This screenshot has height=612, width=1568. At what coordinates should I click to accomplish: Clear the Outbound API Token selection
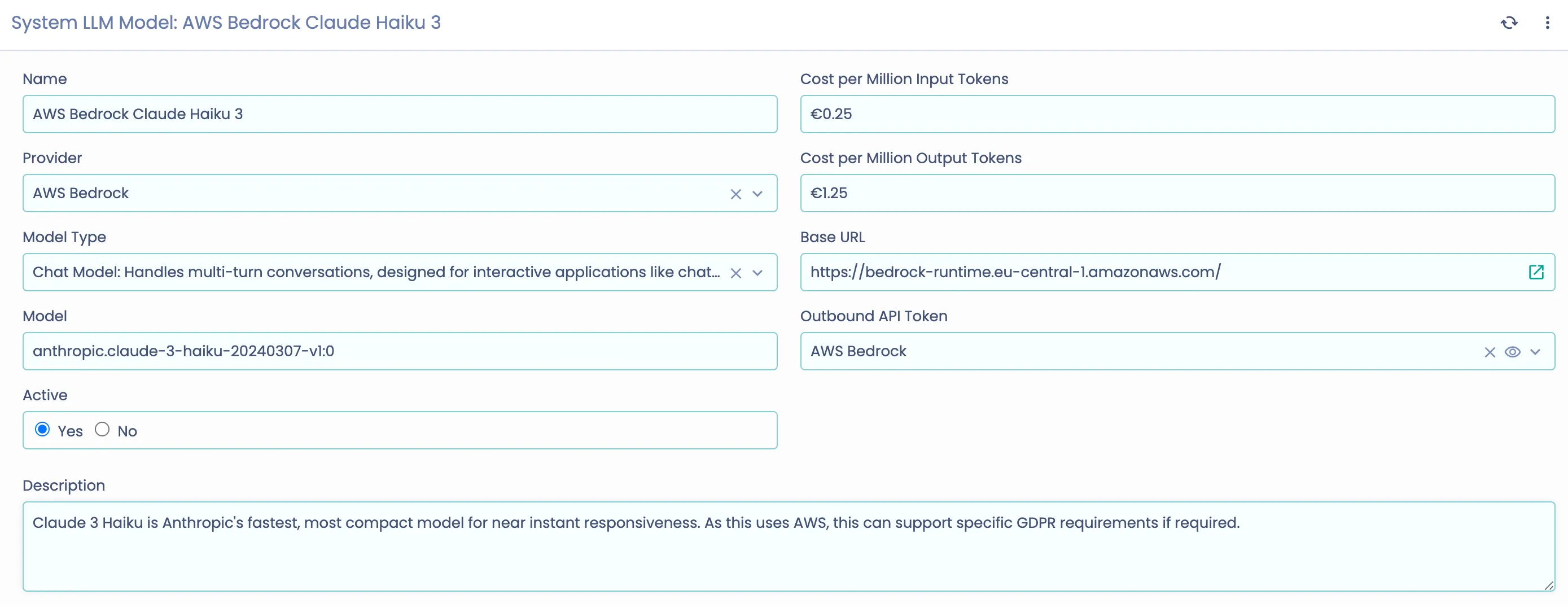(x=1490, y=353)
